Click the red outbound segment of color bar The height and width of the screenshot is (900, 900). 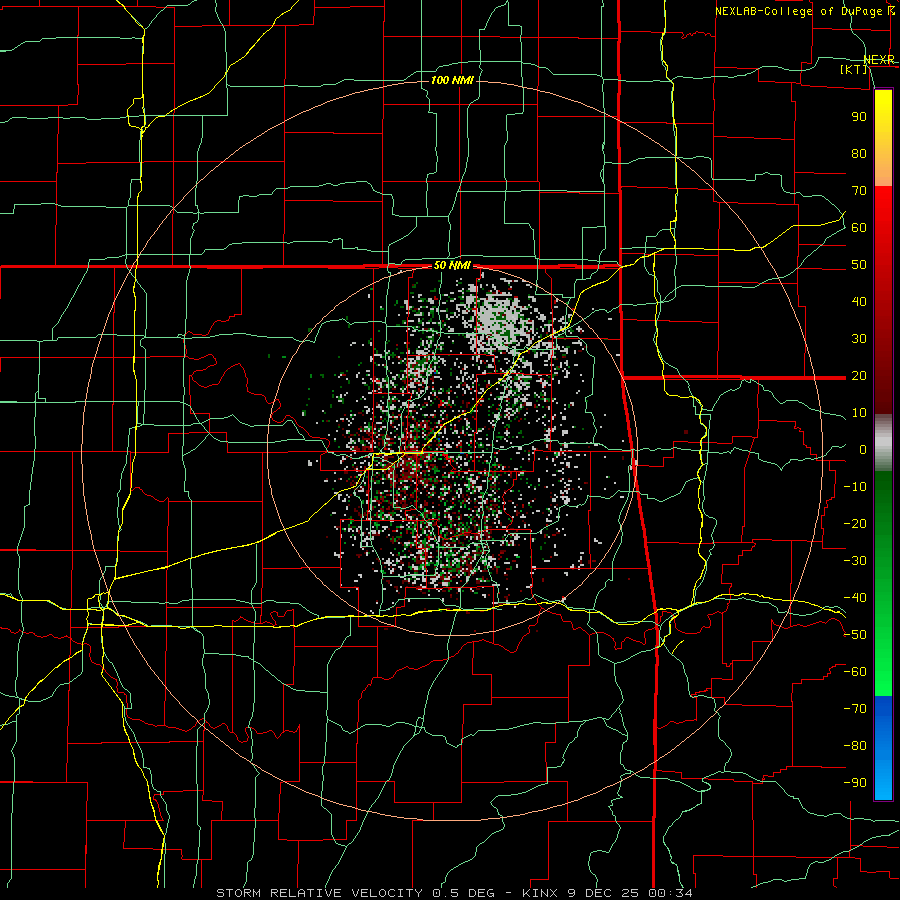(x=883, y=300)
